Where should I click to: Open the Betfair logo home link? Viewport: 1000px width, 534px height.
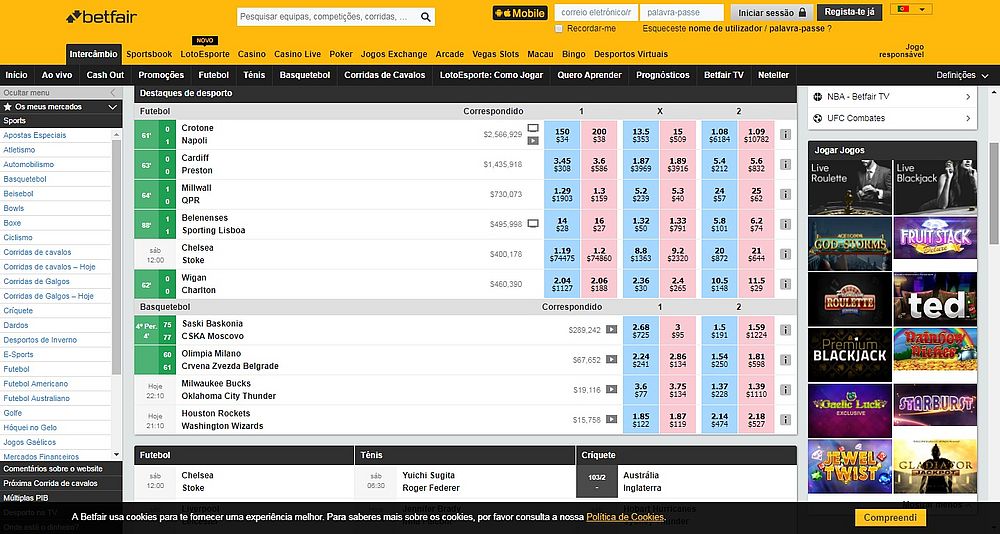pyautogui.click(x=101, y=17)
